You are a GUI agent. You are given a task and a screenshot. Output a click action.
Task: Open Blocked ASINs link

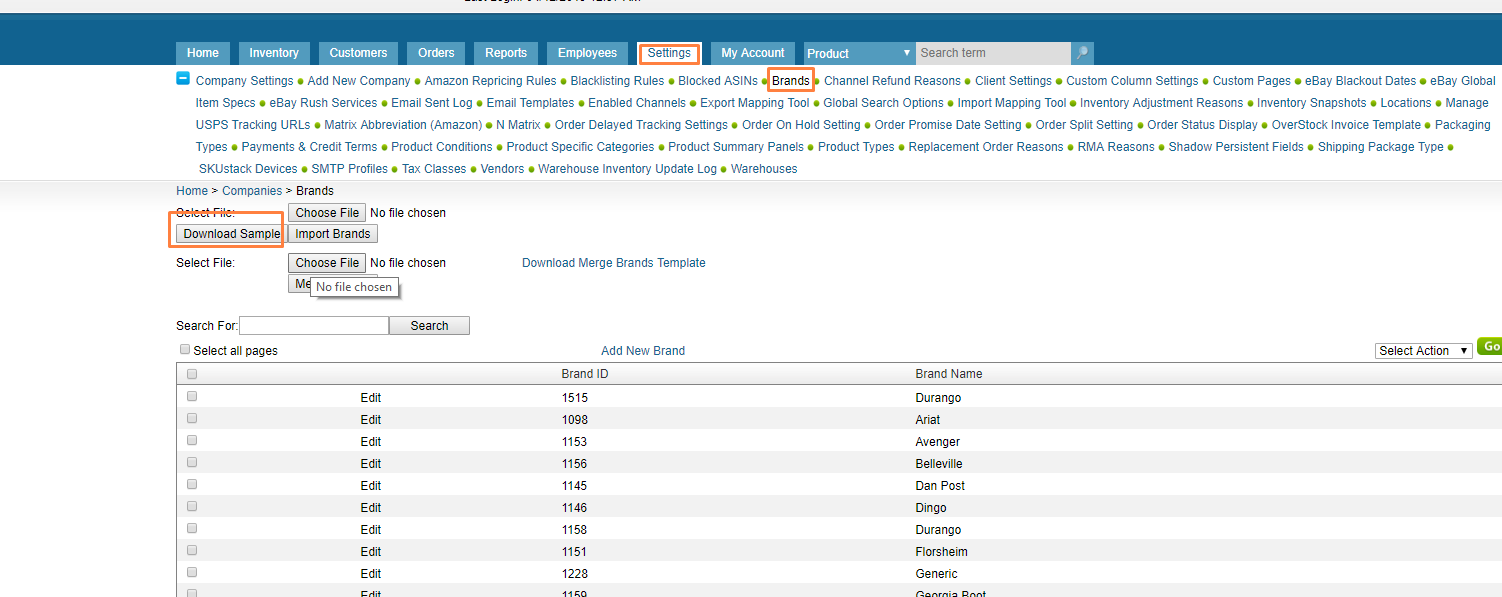click(718, 81)
